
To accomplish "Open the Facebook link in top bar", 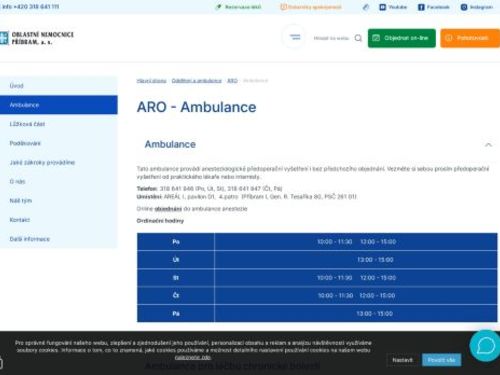I will (x=434, y=7).
